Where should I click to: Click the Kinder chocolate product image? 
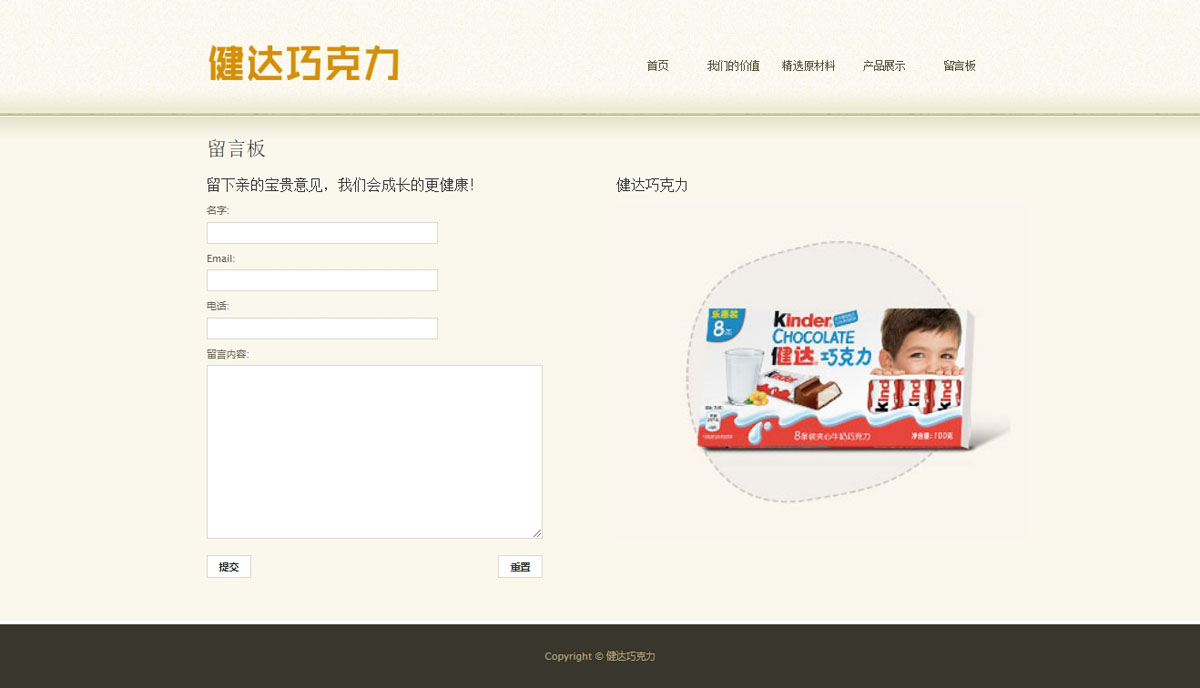tap(822, 373)
